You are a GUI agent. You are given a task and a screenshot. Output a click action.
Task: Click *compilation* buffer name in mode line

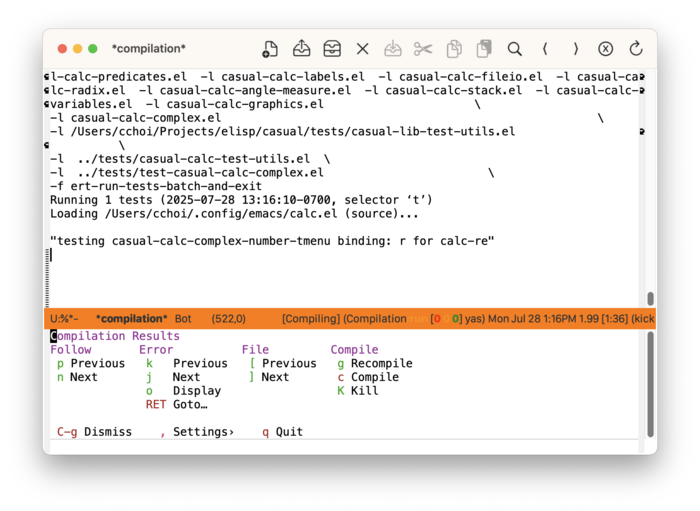coord(132,319)
